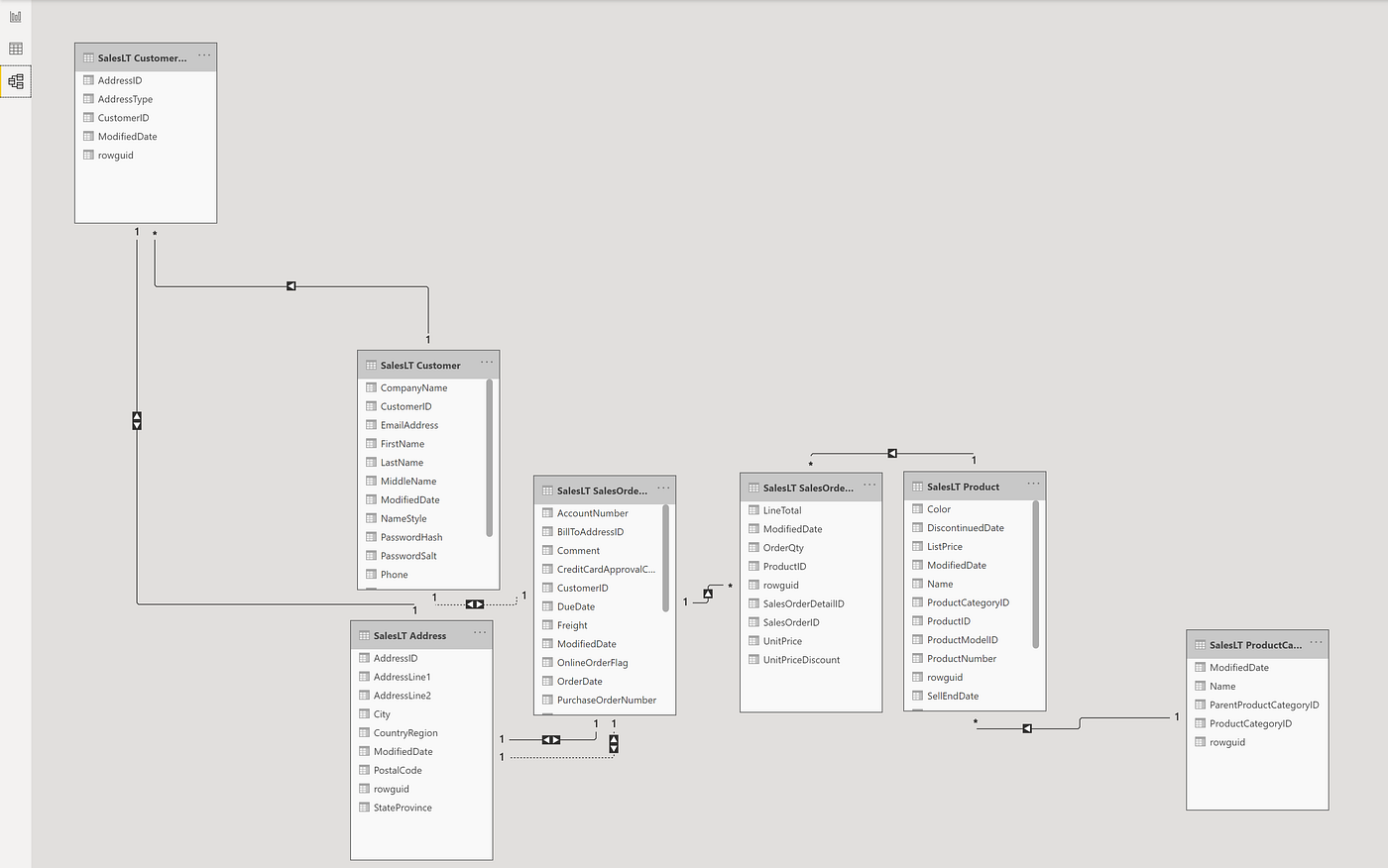The height and width of the screenshot is (868, 1388).
Task: Open the ellipsis menu on SalesLT Customer table
Action: pos(486,361)
